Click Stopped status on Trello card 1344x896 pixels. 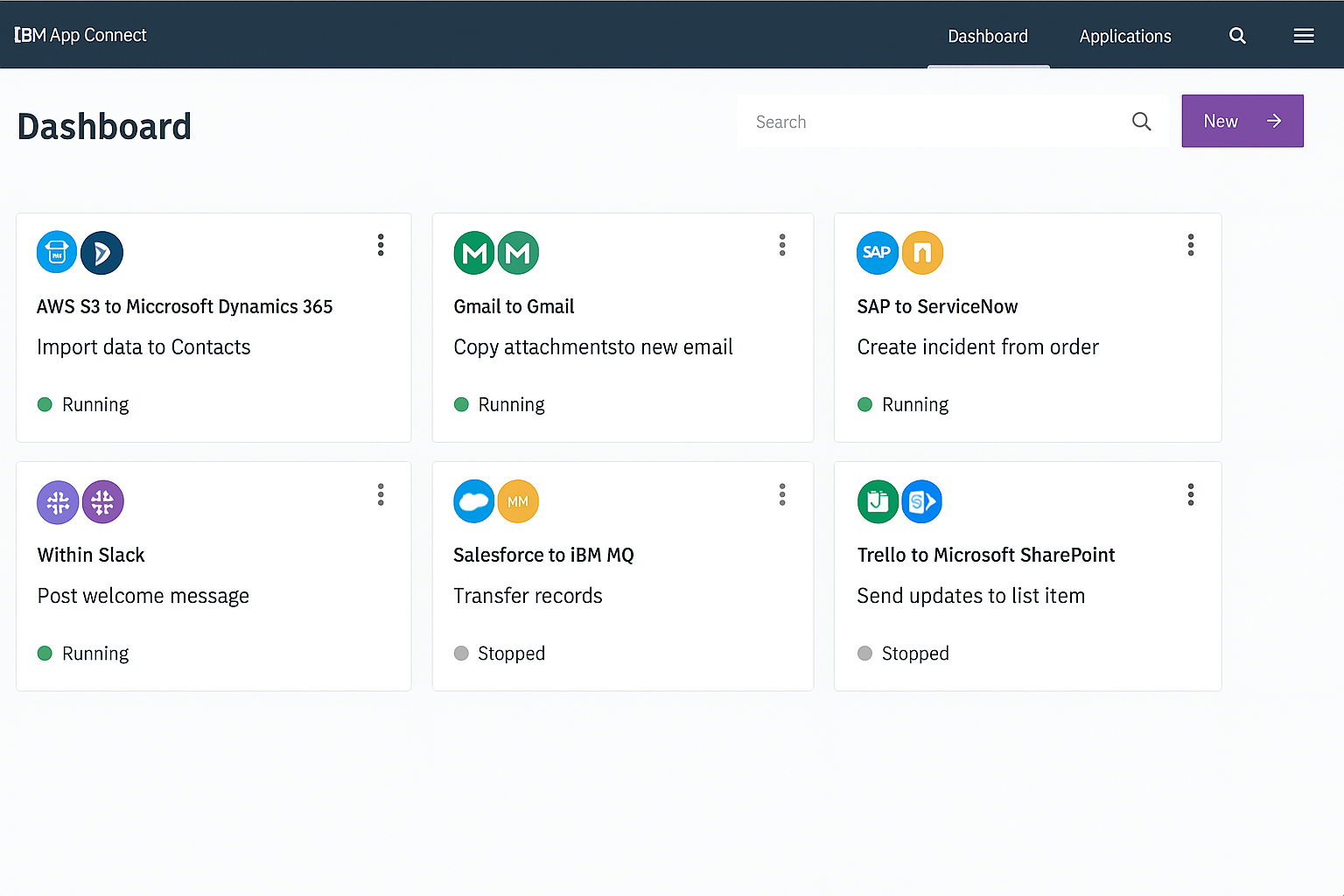coord(903,654)
